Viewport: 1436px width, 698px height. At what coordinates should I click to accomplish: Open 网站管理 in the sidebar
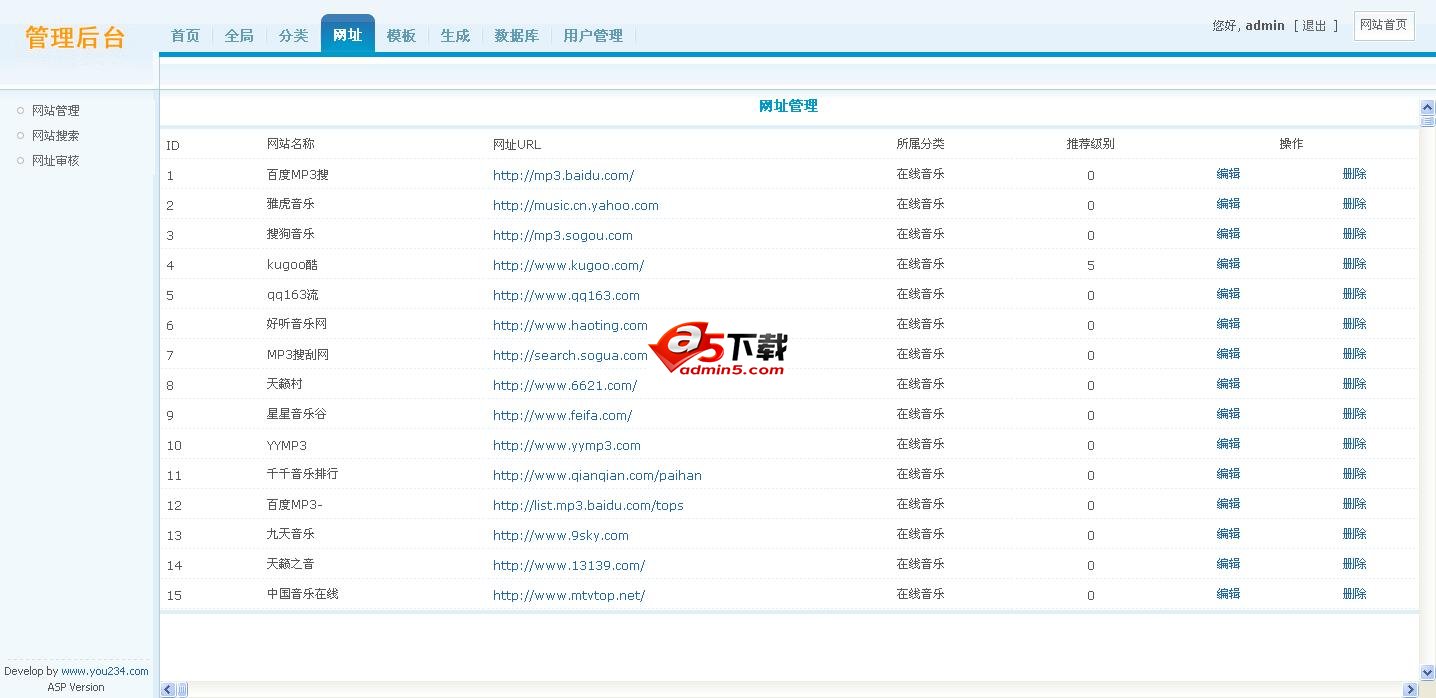click(56, 111)
